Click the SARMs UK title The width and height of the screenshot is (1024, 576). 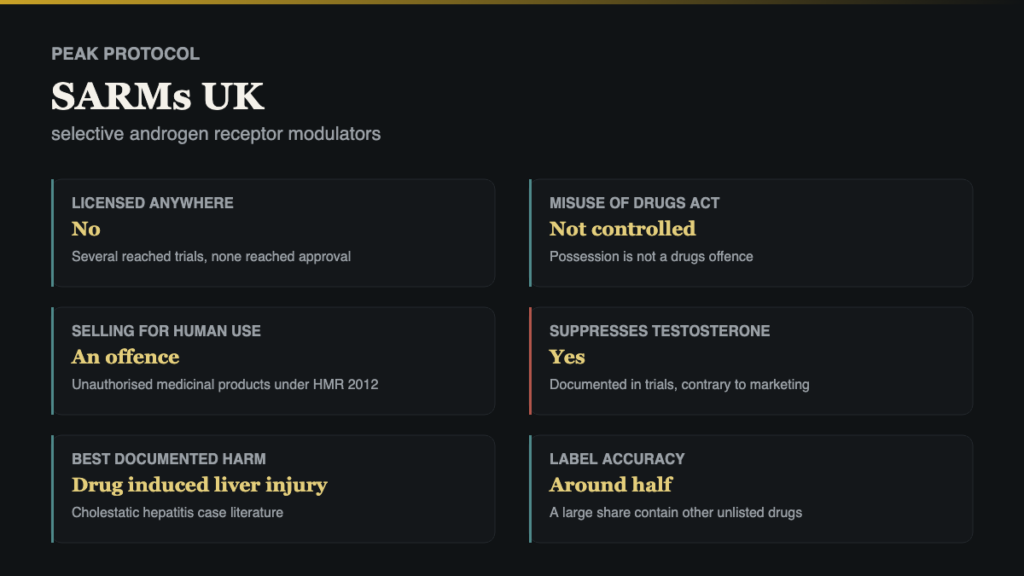[x=157, y=96]
